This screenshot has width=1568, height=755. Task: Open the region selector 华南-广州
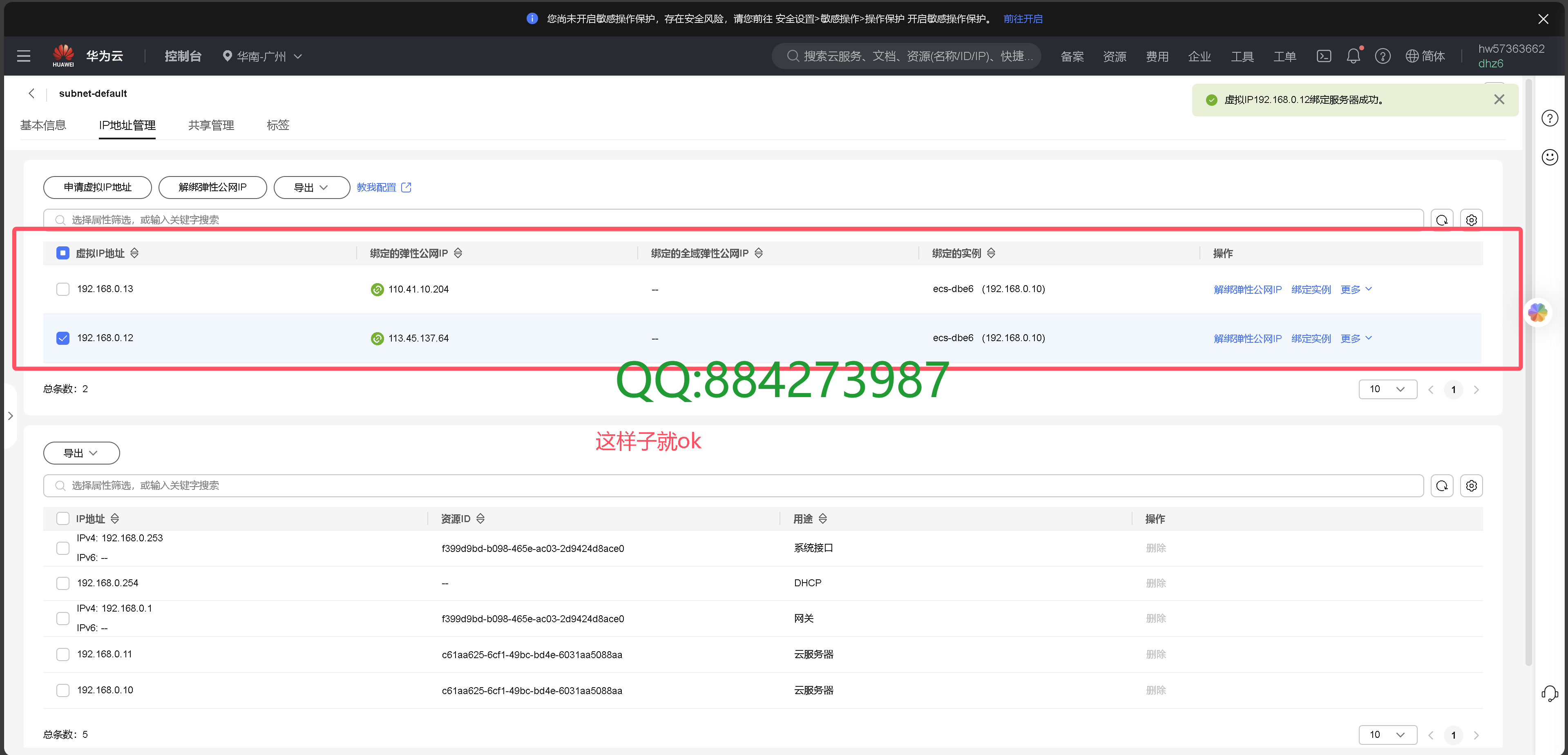(262, 56)
